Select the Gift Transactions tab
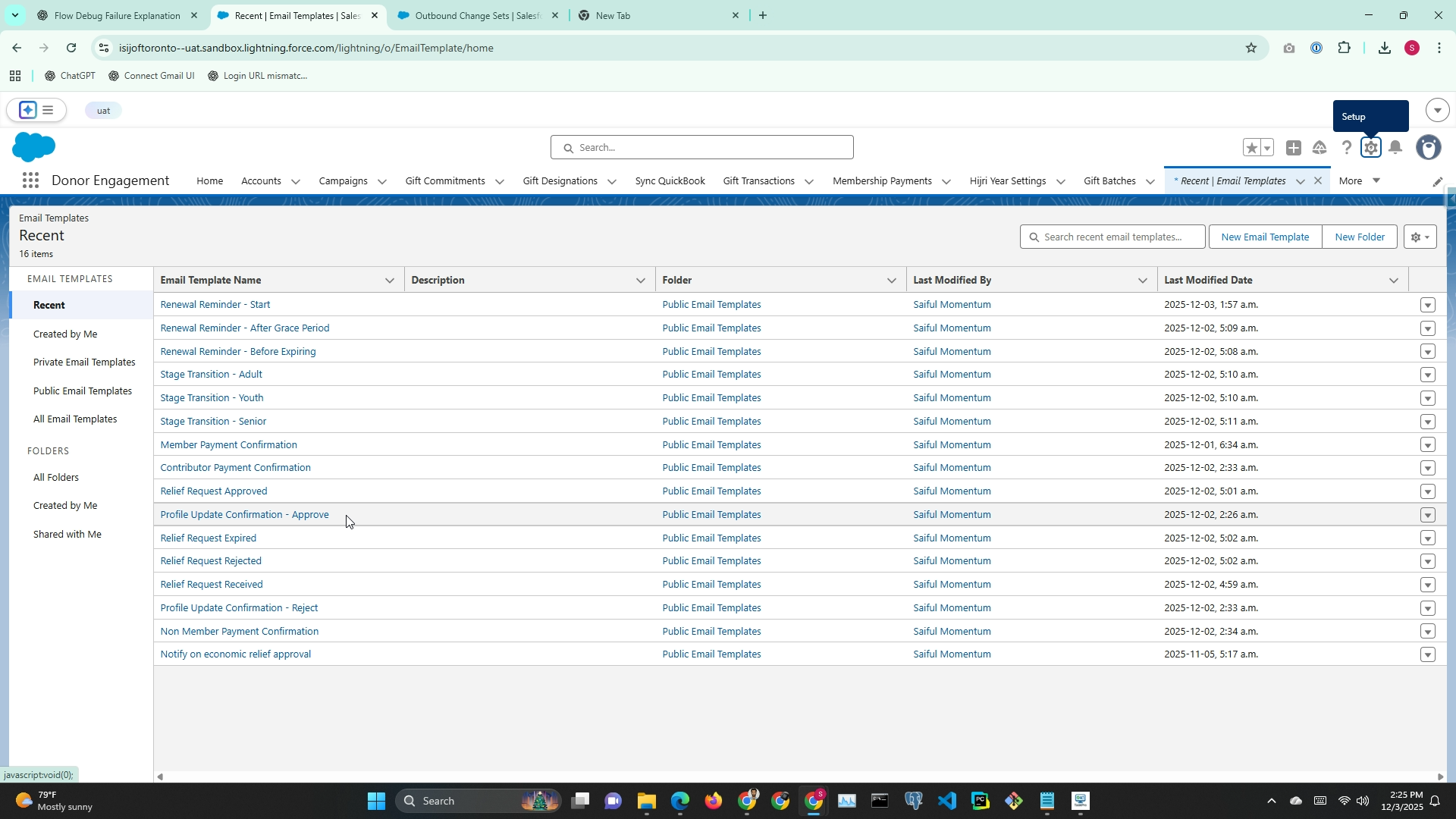The height and width of the screenshot is (819, 1456). click(758, 180)
